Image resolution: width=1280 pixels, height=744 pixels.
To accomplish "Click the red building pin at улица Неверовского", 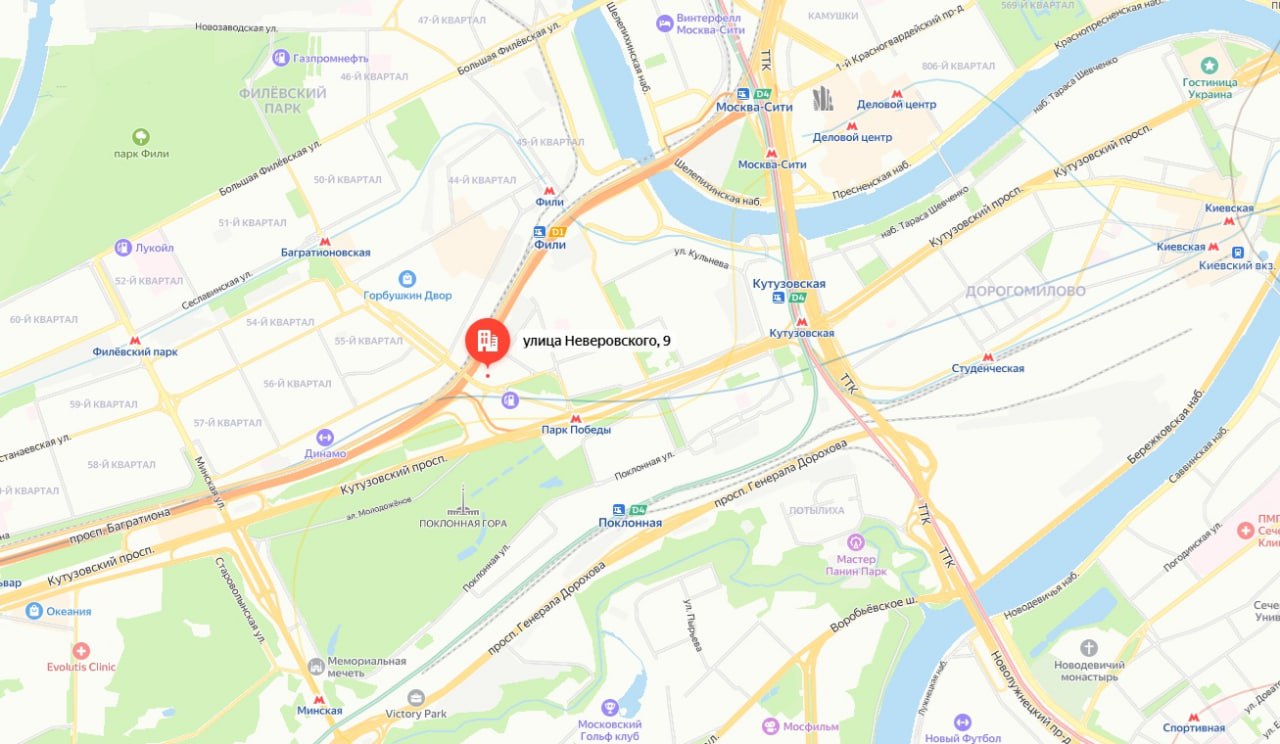I will 487,341.
